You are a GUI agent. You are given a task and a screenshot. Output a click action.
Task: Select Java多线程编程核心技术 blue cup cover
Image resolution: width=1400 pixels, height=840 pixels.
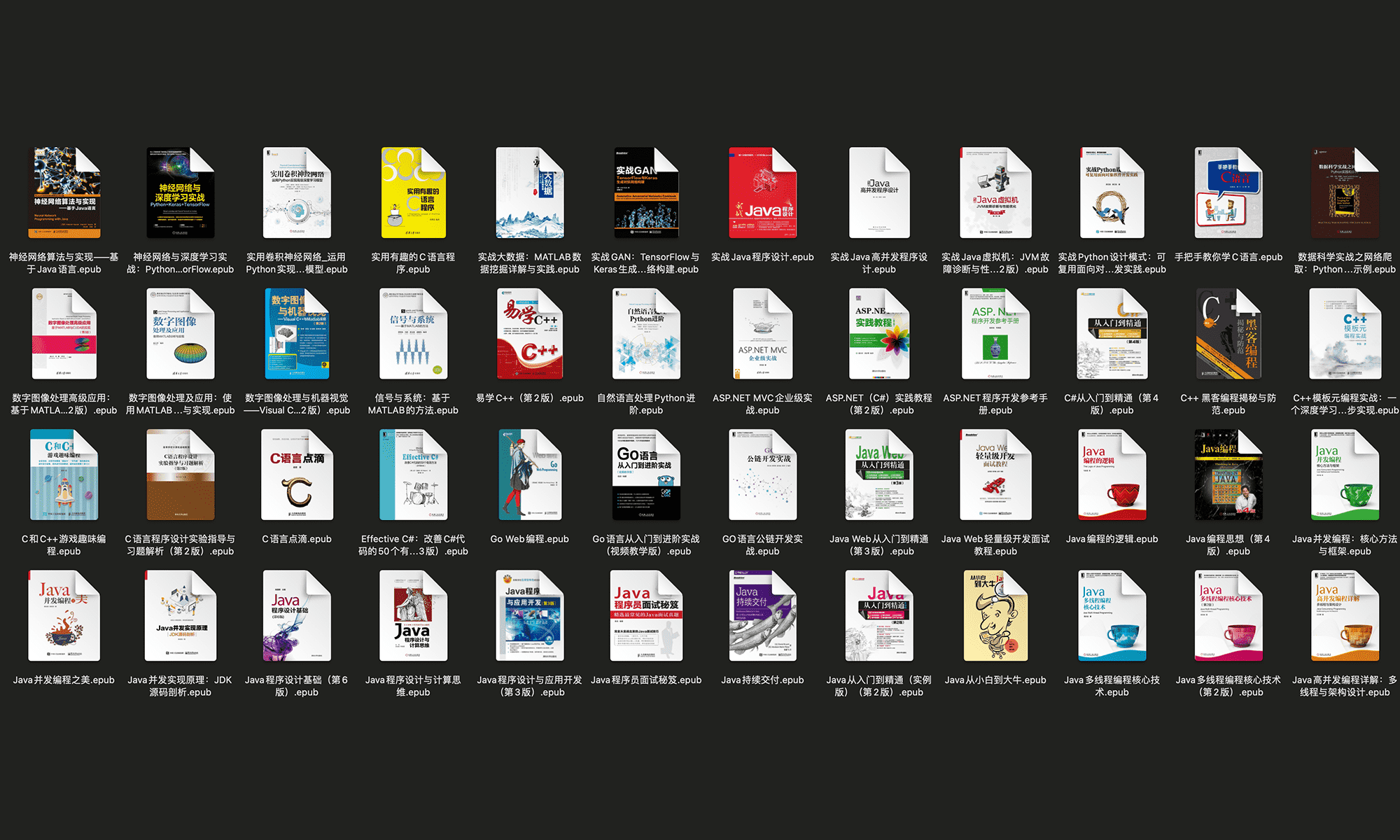point(1112,615)
